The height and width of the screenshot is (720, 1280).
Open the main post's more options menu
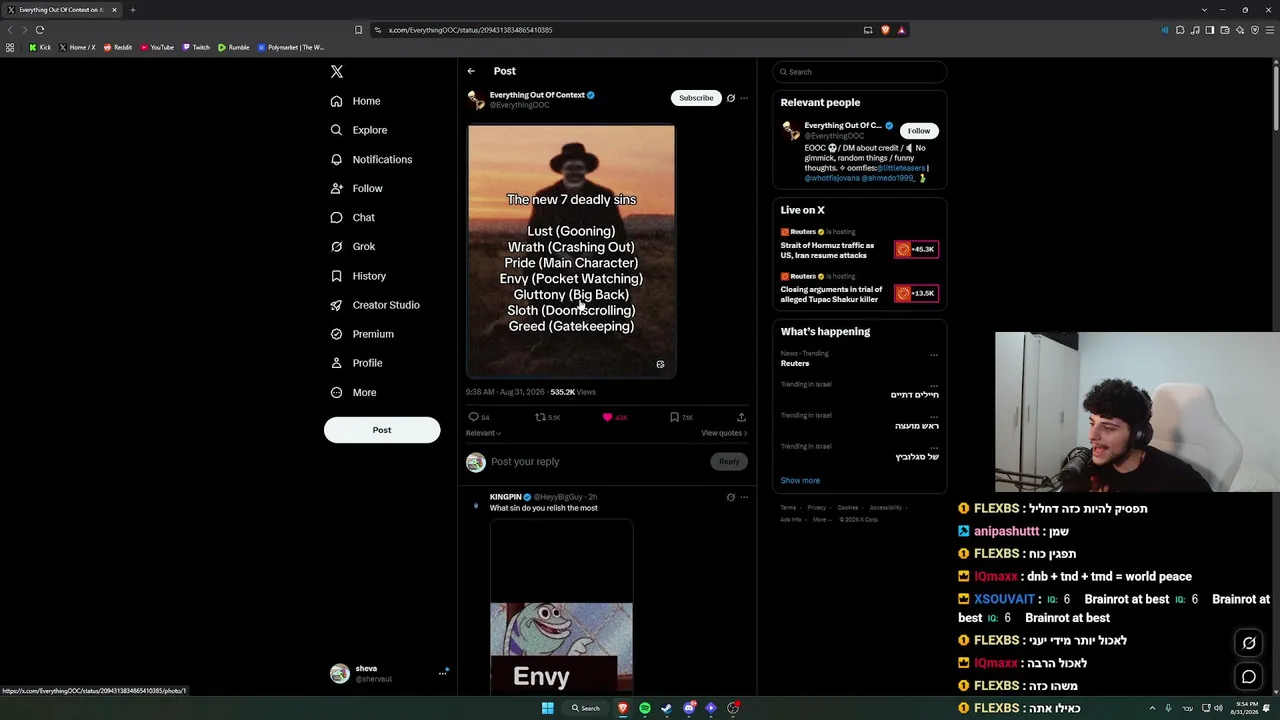click(744, 98)
